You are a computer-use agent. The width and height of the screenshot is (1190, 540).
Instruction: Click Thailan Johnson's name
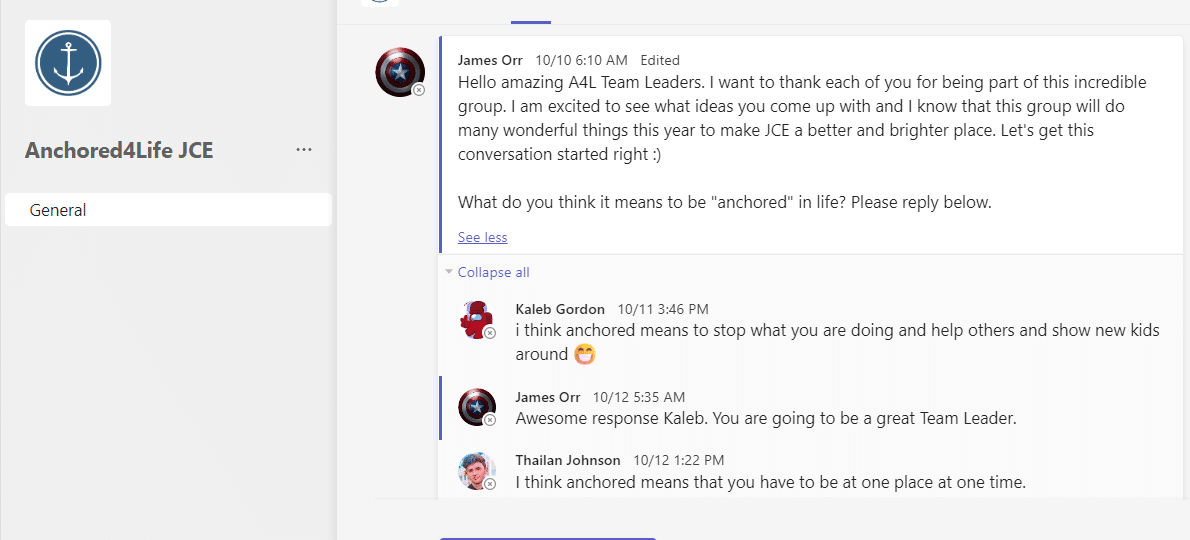[568, 460]
